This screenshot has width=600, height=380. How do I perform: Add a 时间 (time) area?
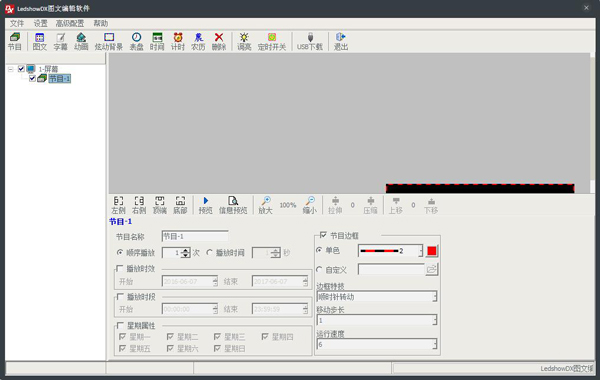(157, 41)
